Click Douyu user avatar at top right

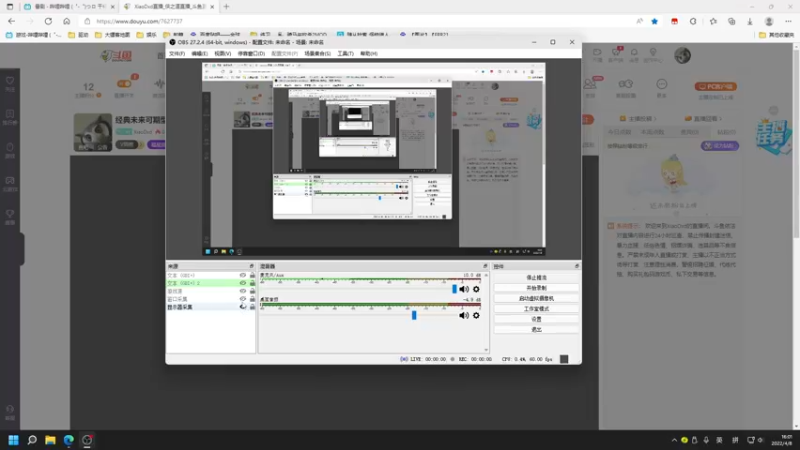point(682,55)
